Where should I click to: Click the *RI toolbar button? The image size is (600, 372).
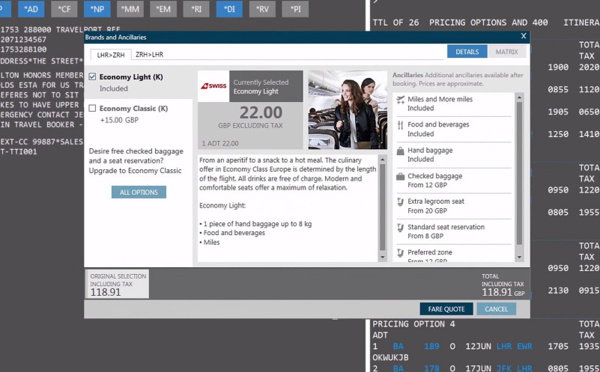[x=196, y=9]
